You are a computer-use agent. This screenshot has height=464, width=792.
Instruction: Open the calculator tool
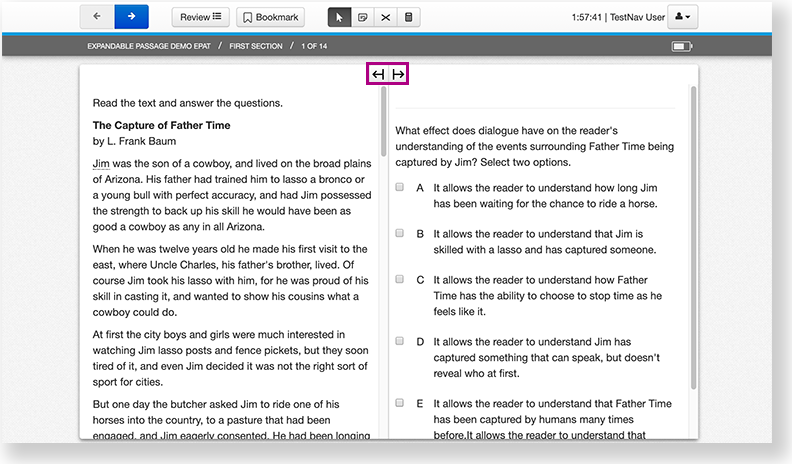click(409, 17)
